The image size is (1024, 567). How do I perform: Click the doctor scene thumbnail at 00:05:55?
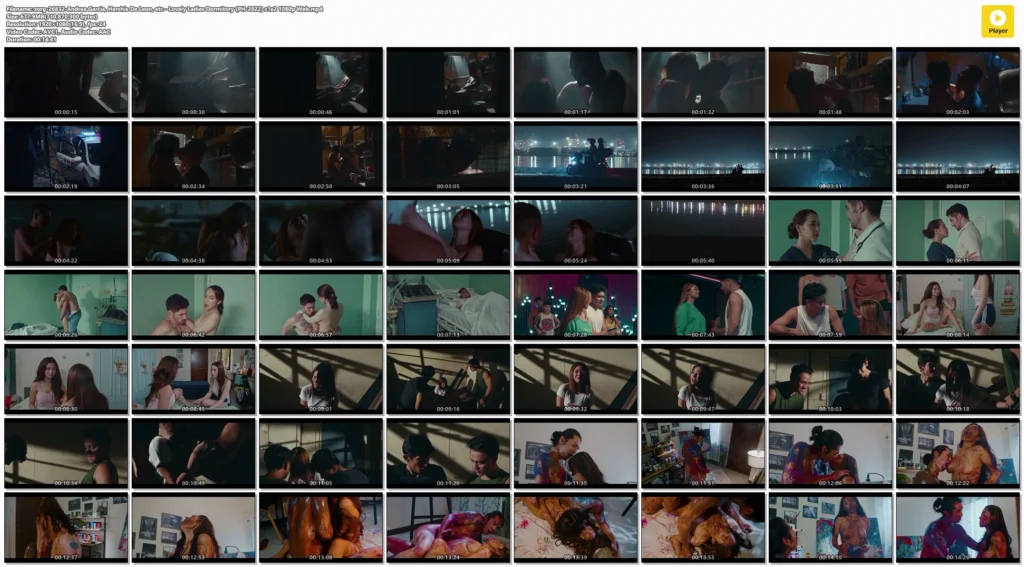[x=830, y=230]
